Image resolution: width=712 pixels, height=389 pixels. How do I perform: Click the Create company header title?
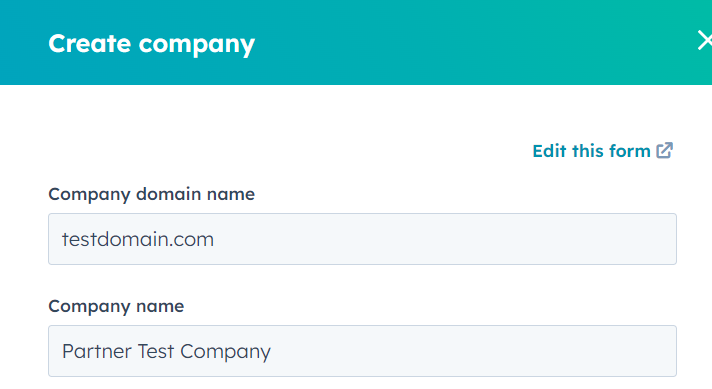coord(152,44)
